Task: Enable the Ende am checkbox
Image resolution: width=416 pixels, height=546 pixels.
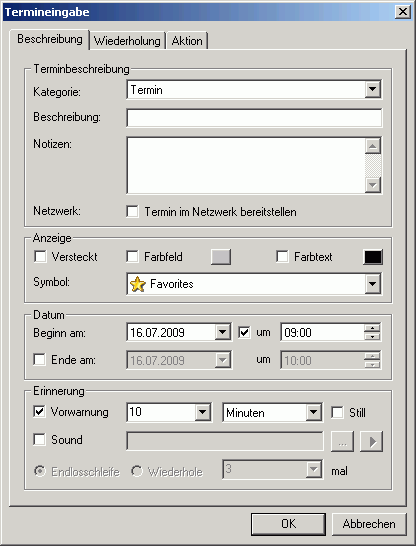Action: tap(39, 359)
